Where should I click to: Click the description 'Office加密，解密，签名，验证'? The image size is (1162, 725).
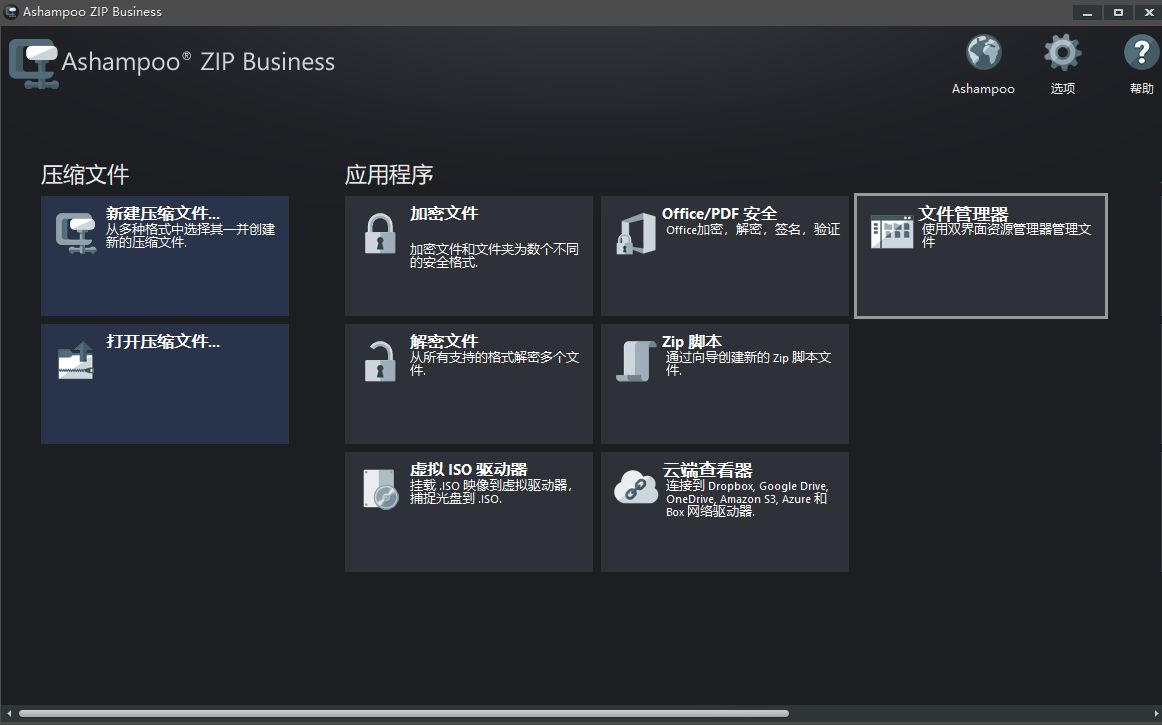point(753,230)
